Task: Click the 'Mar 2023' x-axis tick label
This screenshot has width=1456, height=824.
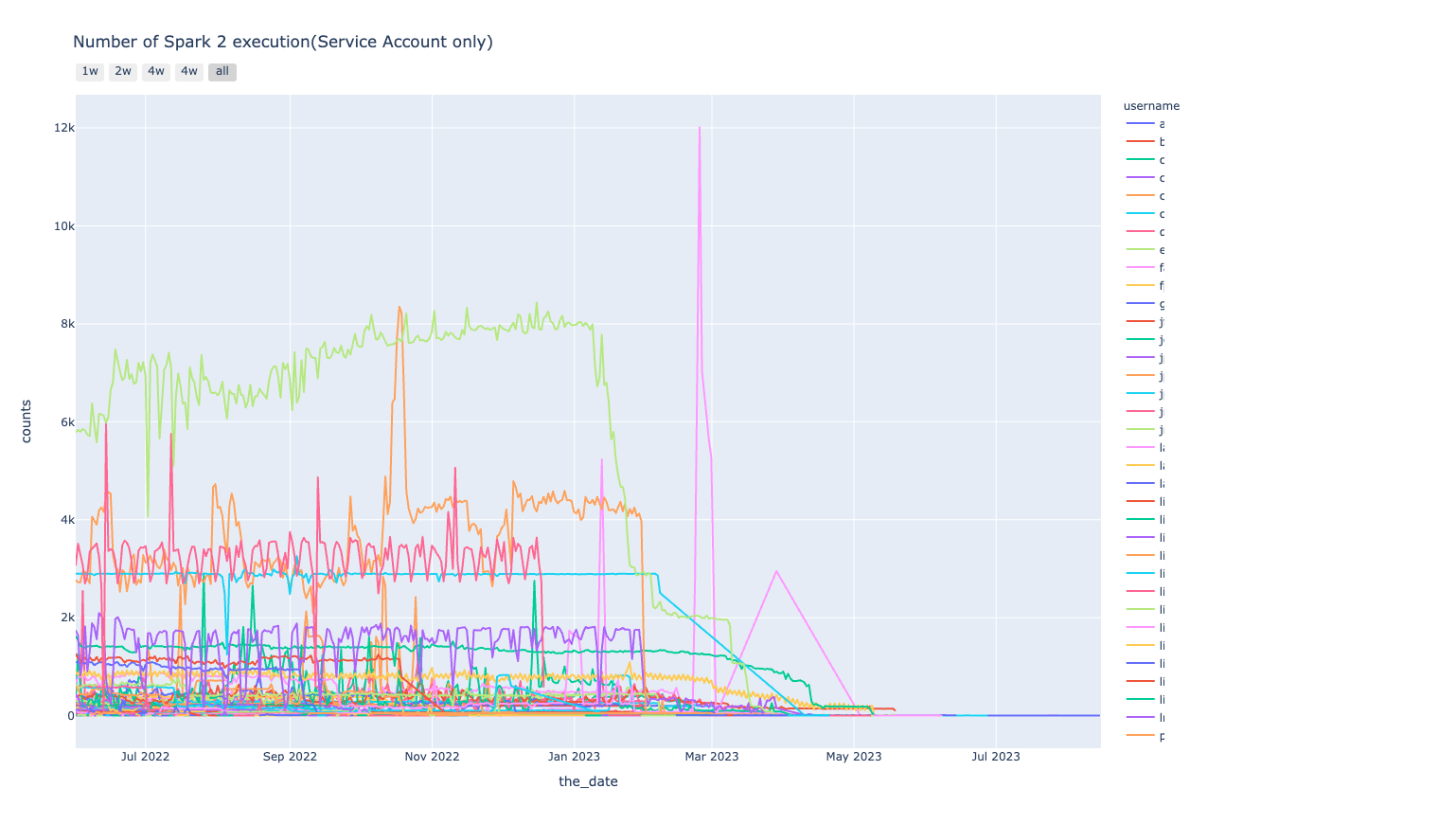Action: pyautogui.click(x=712, y=757)
